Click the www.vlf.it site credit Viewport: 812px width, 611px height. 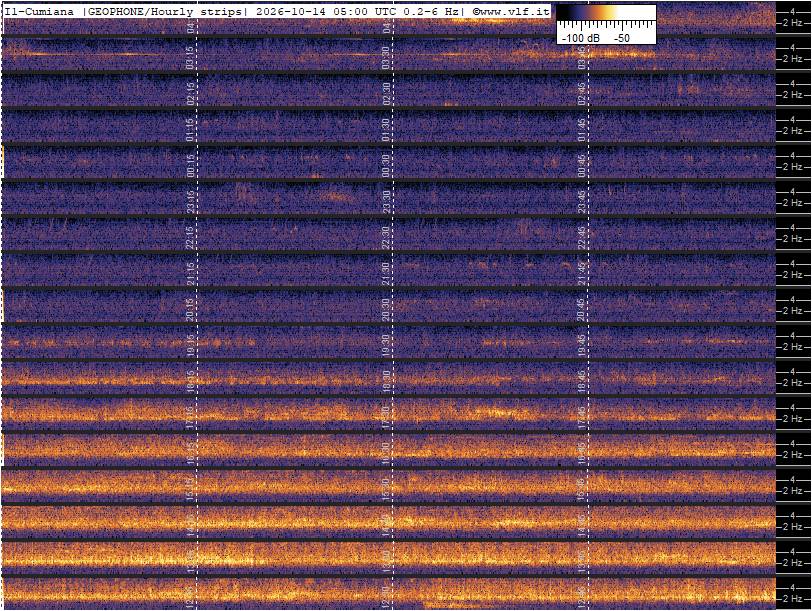(x=511, y=11)
